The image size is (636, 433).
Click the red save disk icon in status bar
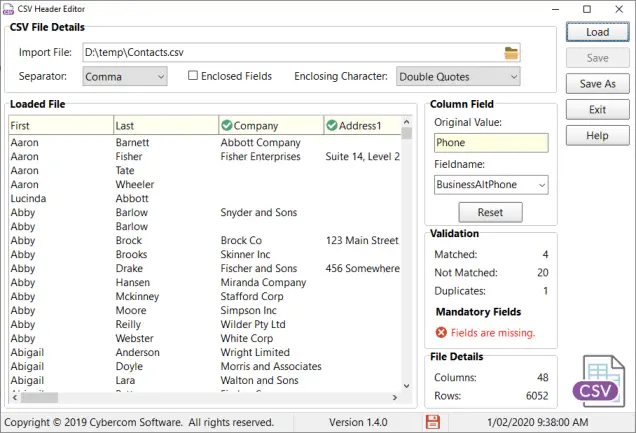point(432,422)
